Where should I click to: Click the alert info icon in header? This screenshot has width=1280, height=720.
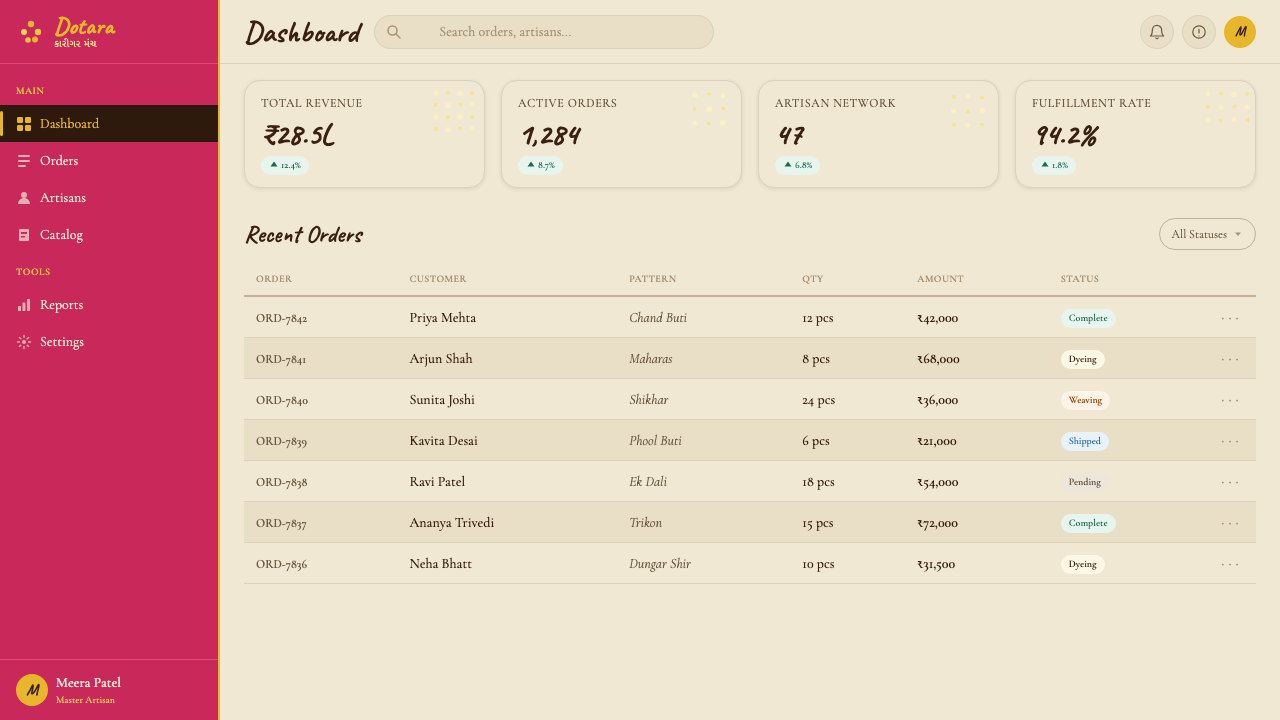1199,32
